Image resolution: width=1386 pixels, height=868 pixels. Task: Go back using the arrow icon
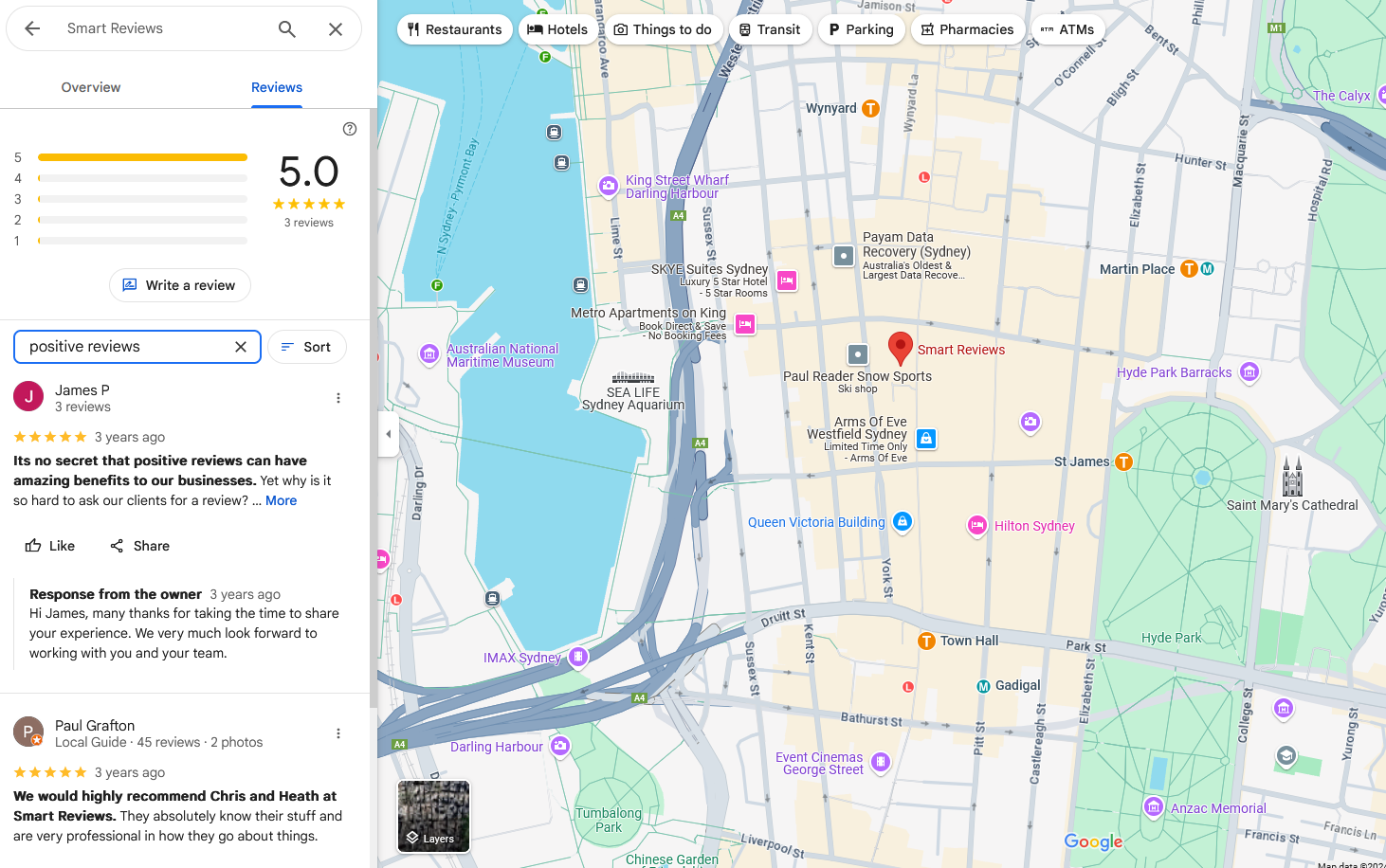click(x=32, y=28)
